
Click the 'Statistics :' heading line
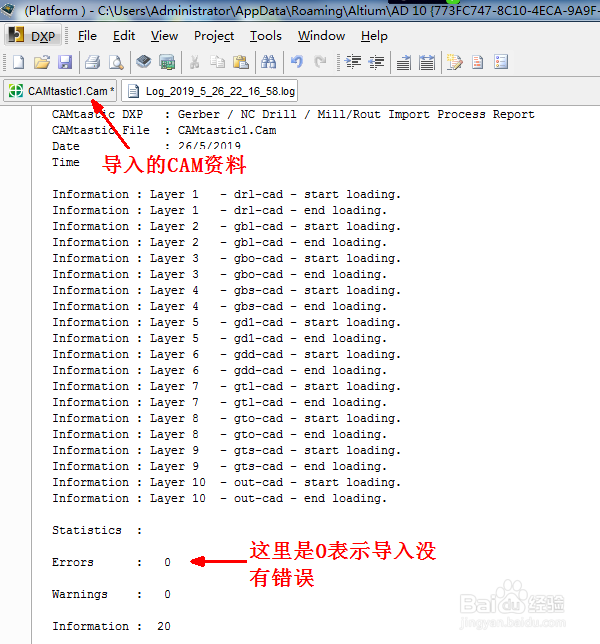pyautogui.click(x=97, y=530)
